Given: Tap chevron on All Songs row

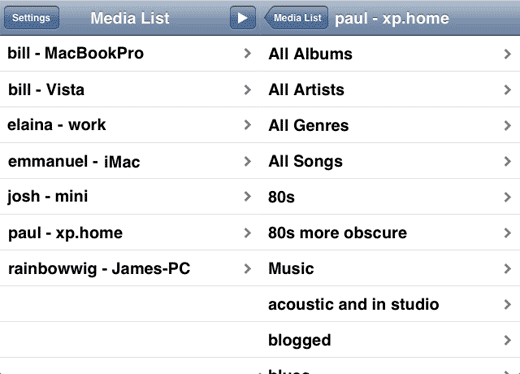Looking at the screenshot, I should (x=507, y=161).
